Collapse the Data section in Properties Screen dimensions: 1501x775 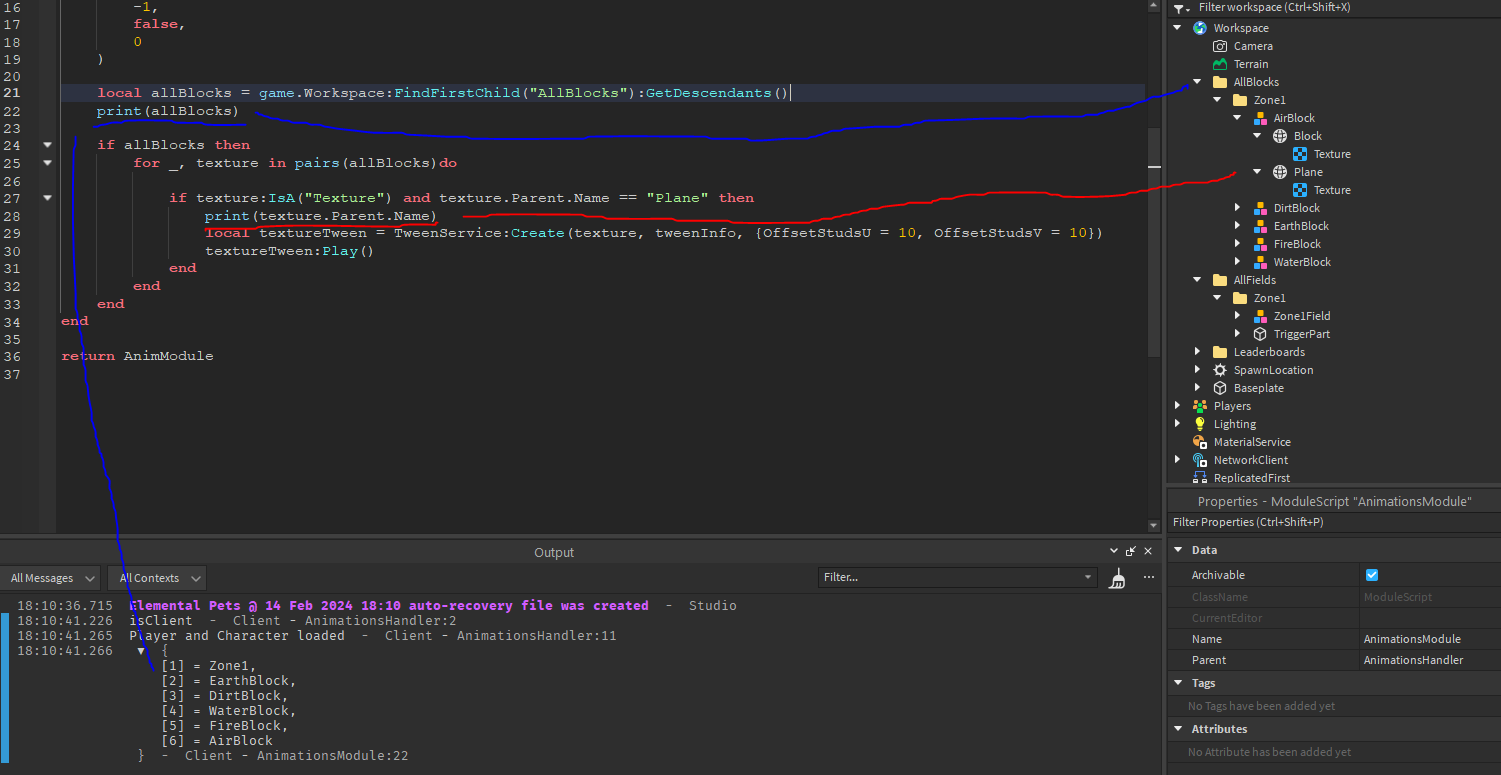point(1178,549)
